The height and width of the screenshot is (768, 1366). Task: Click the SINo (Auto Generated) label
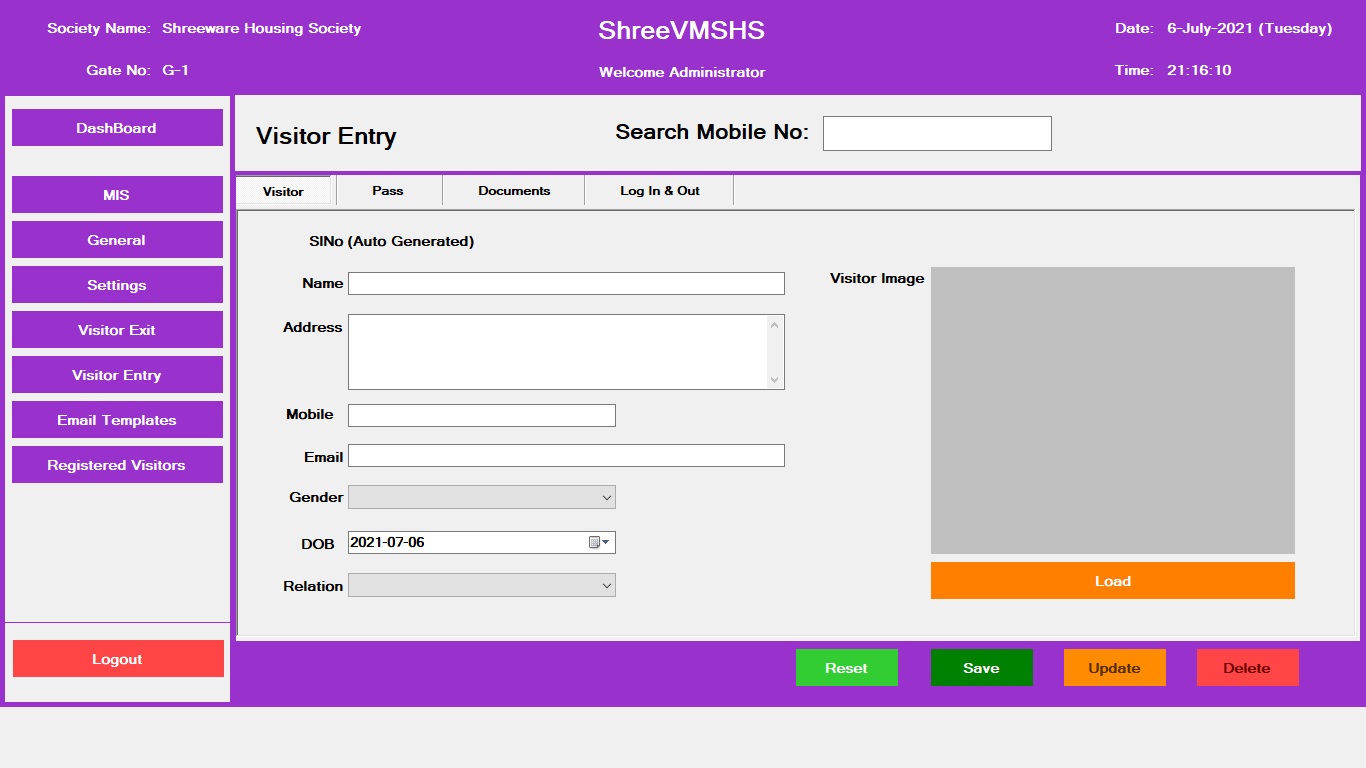(392, 241)
